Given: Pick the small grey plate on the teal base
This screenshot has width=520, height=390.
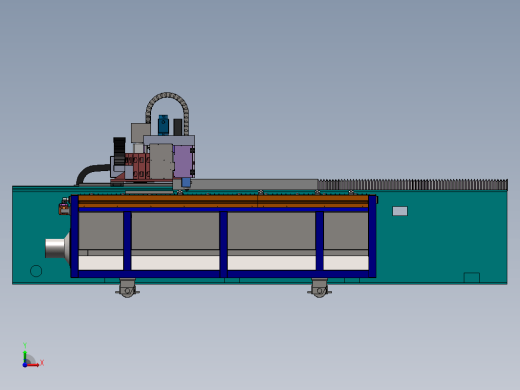Looking at the screenshot, I should tap(400, 211).
